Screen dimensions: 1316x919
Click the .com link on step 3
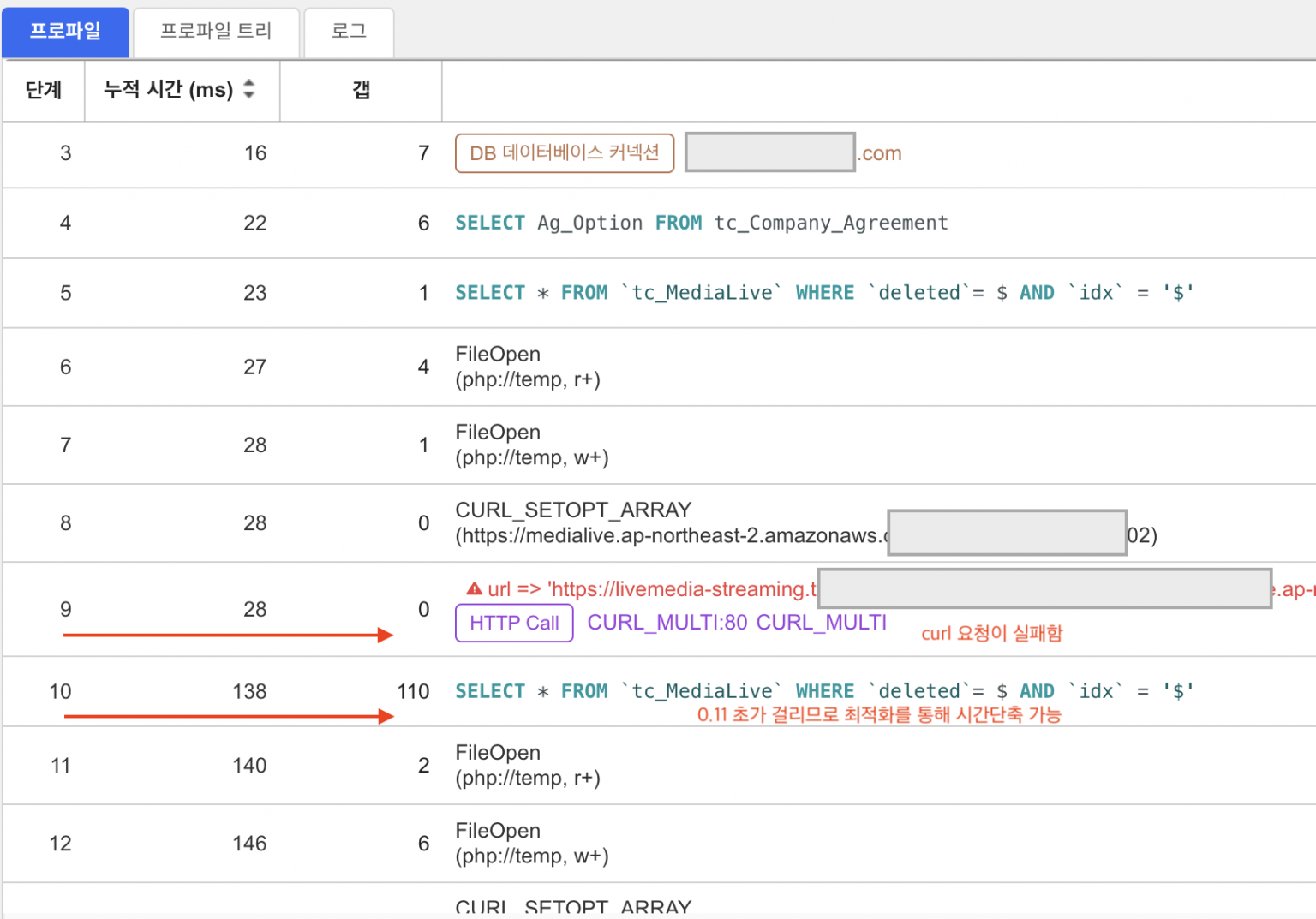(x=879, y=152)
